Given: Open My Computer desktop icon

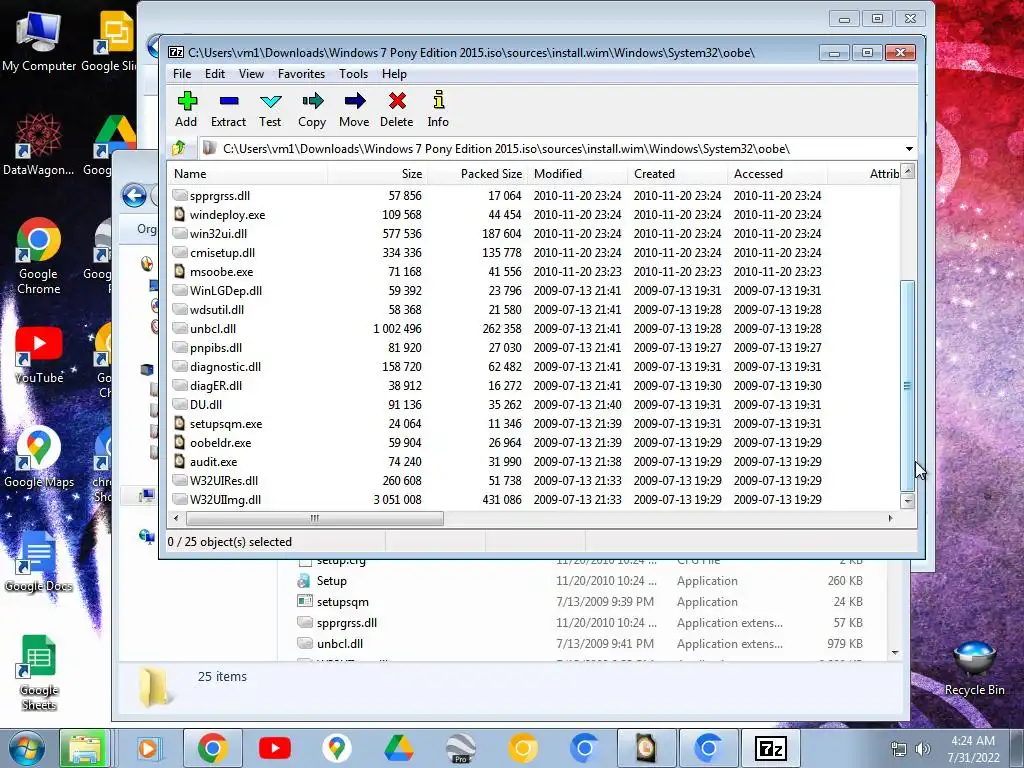Looking at the screenshot, I should [x=39, y=40].
